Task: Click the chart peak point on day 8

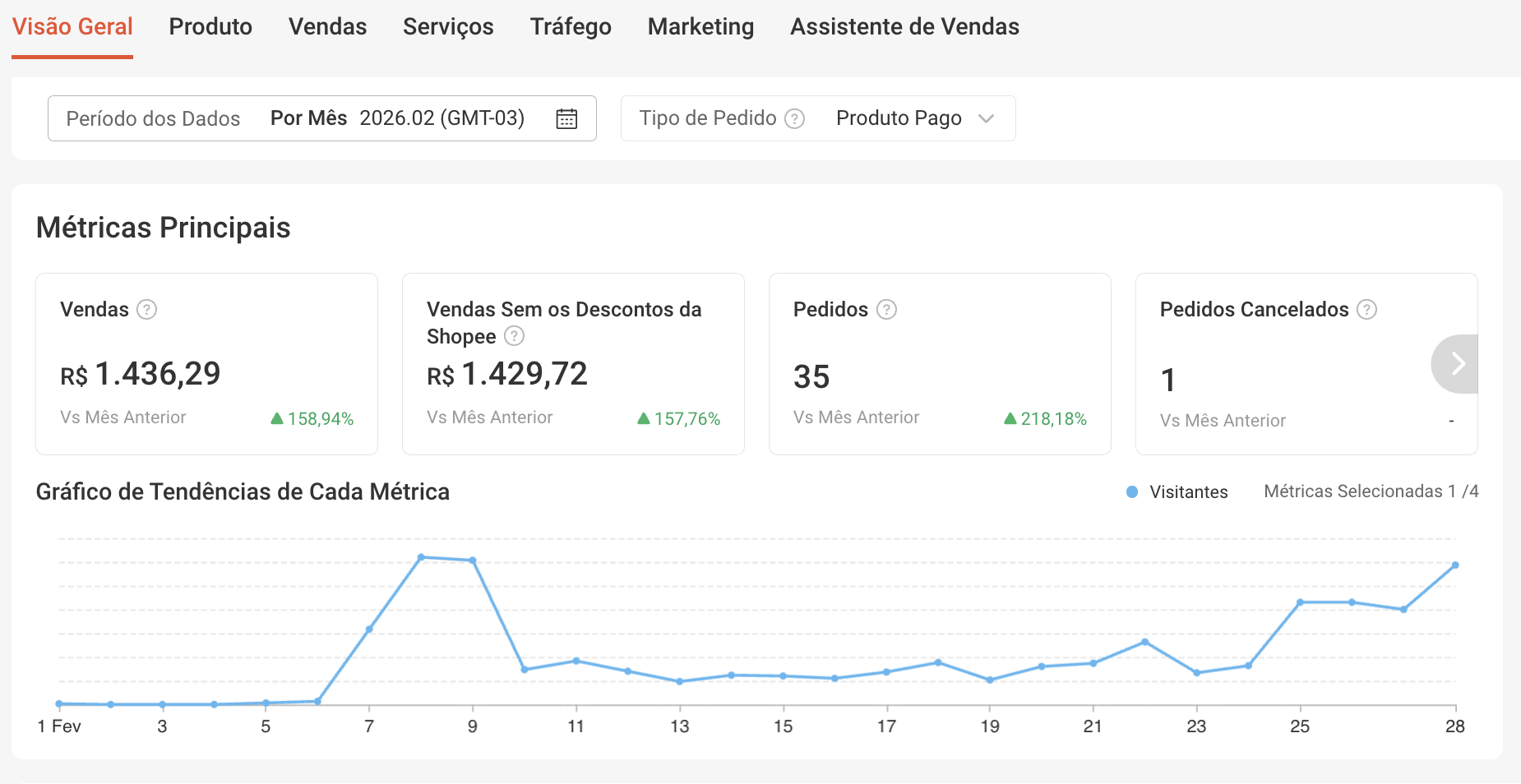Action: (421, 557)
